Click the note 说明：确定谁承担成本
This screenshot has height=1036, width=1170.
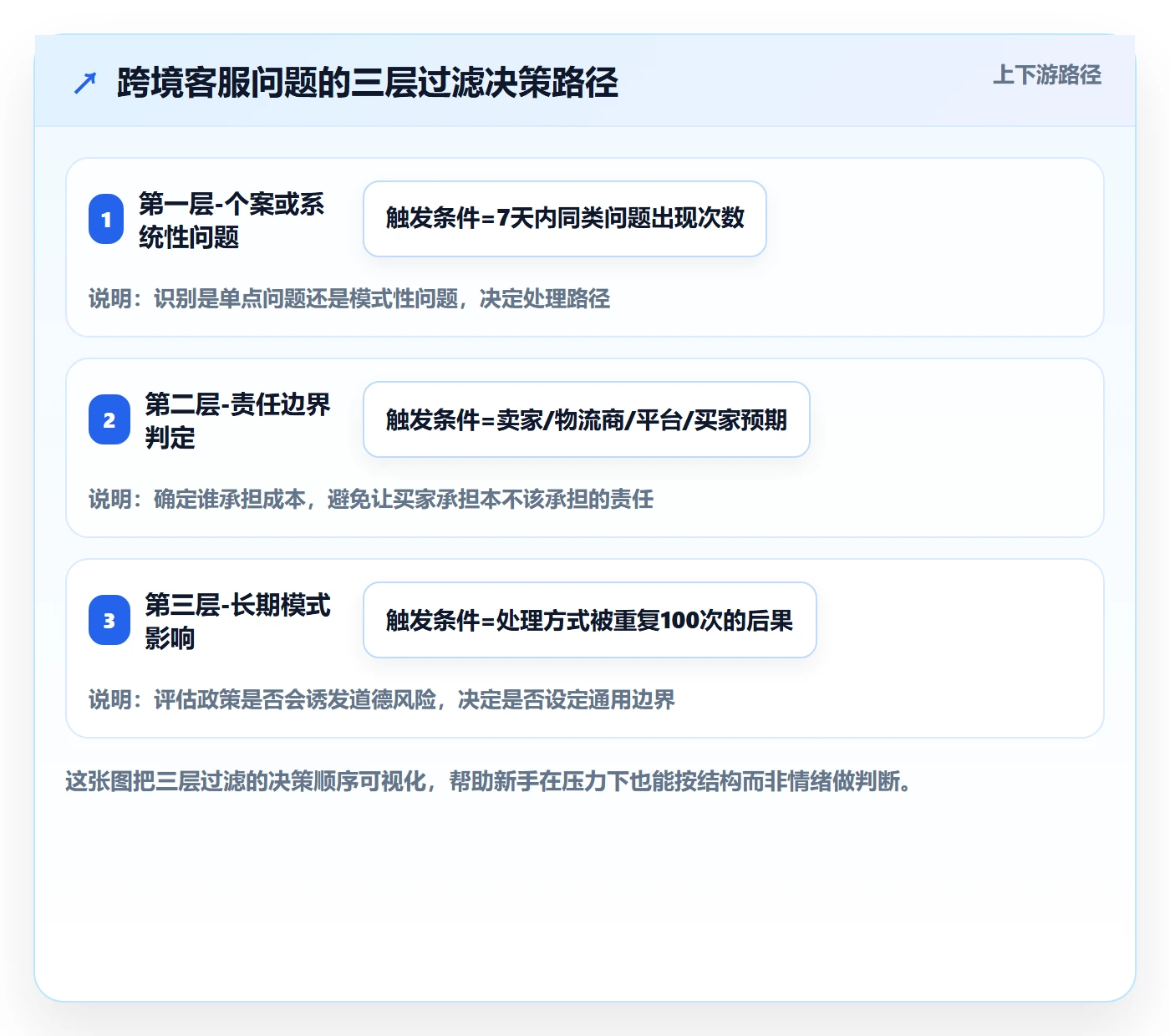(x=371, y=500)
